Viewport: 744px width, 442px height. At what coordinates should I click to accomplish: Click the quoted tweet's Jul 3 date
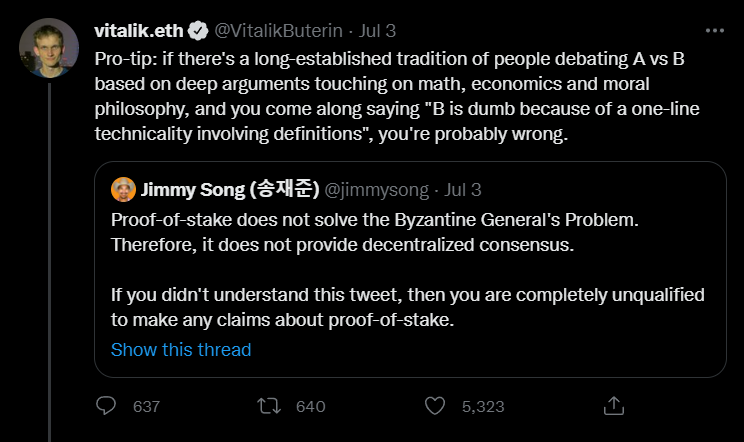pyautogui.click(x=462, y=189)
